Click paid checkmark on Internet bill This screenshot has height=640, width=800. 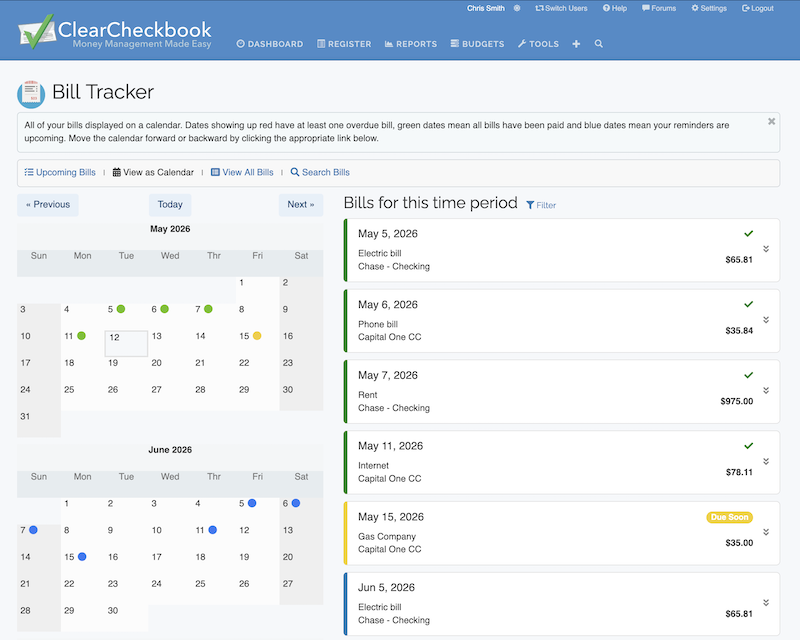pos(748,446)
